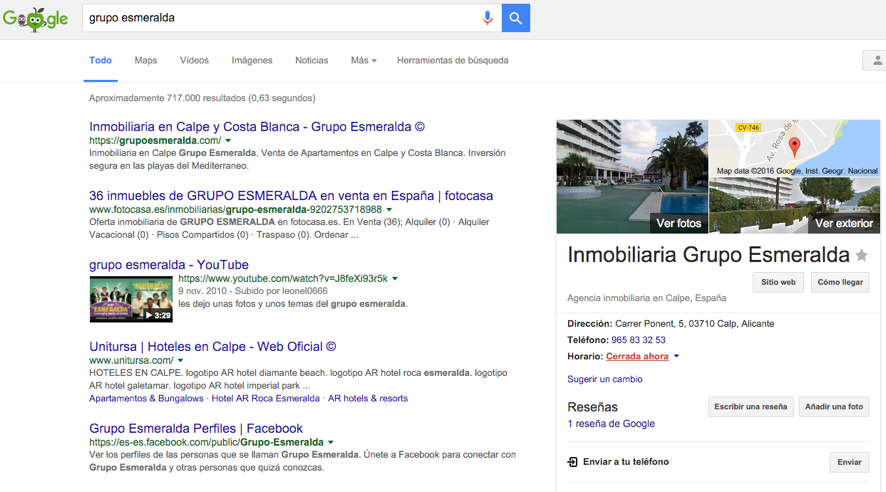Open 'grupo esmeralda - YouTube' result
The width and height of the screenshot is (886, 492).
[x=169, y=264]
